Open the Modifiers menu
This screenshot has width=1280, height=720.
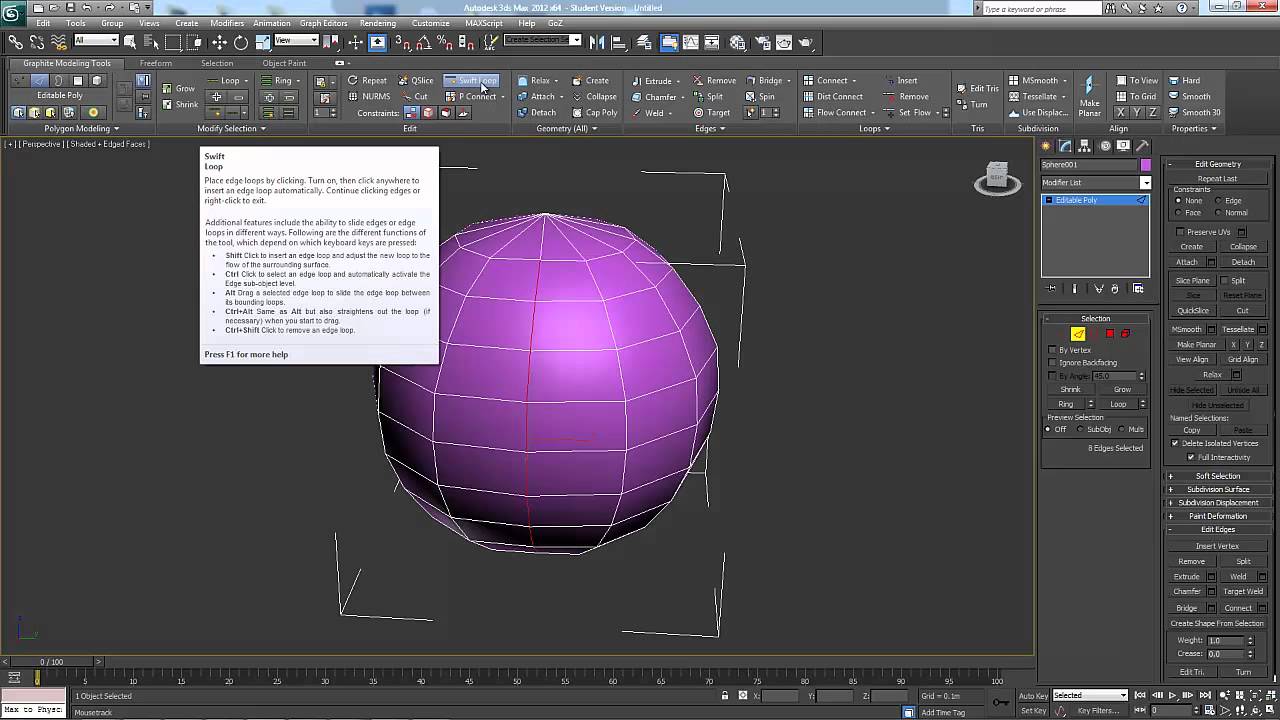click(x=227, y=23)
